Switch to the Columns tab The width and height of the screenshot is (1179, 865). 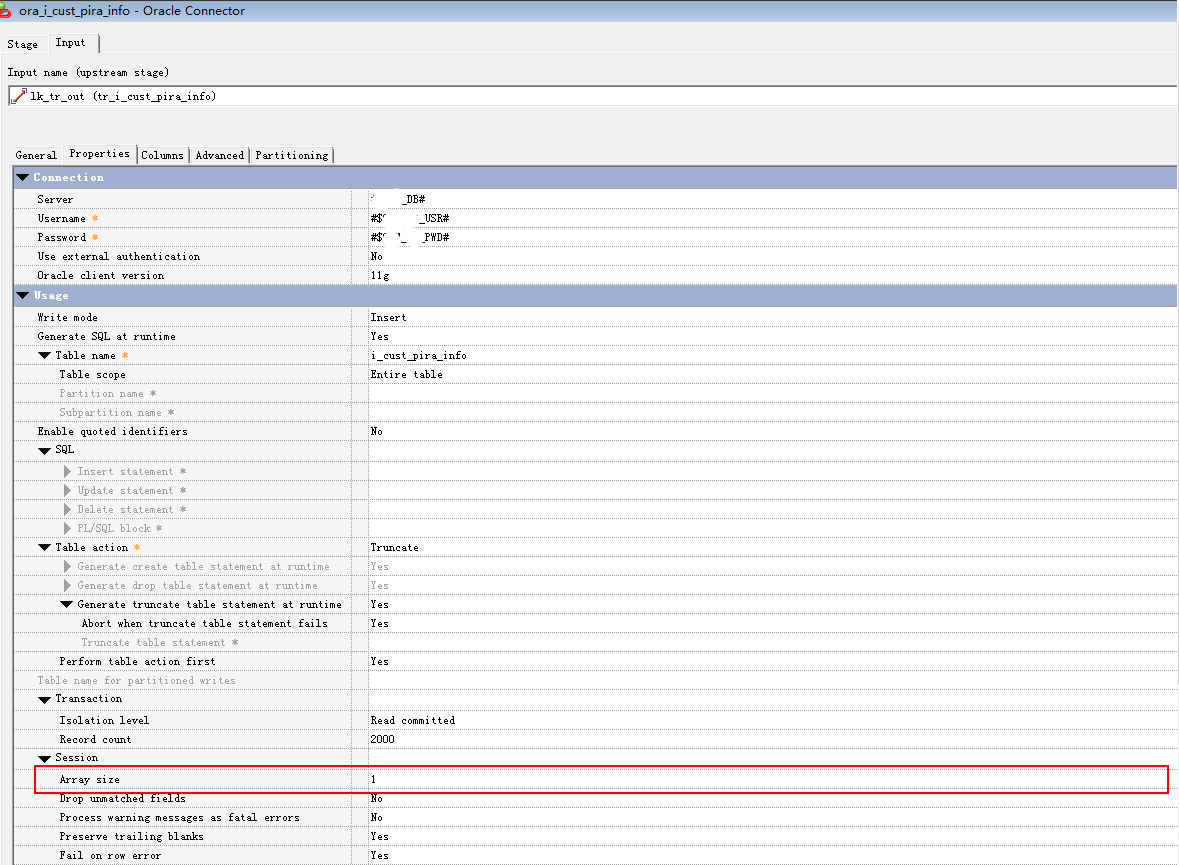[162, 155]
